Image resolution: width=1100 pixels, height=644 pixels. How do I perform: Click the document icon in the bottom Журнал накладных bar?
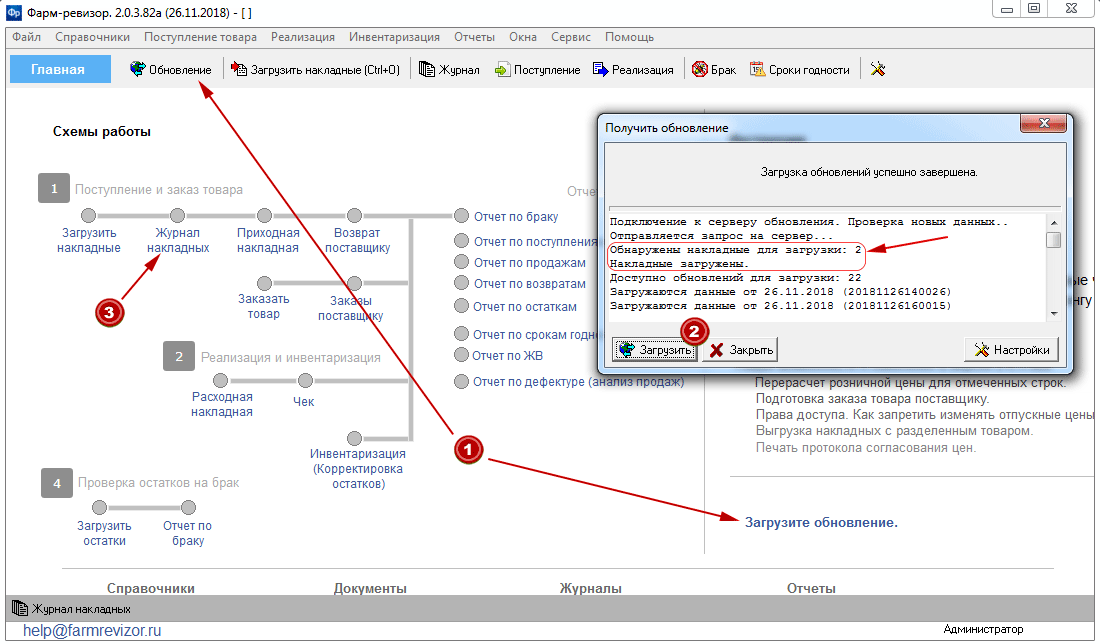click(20, 608)
